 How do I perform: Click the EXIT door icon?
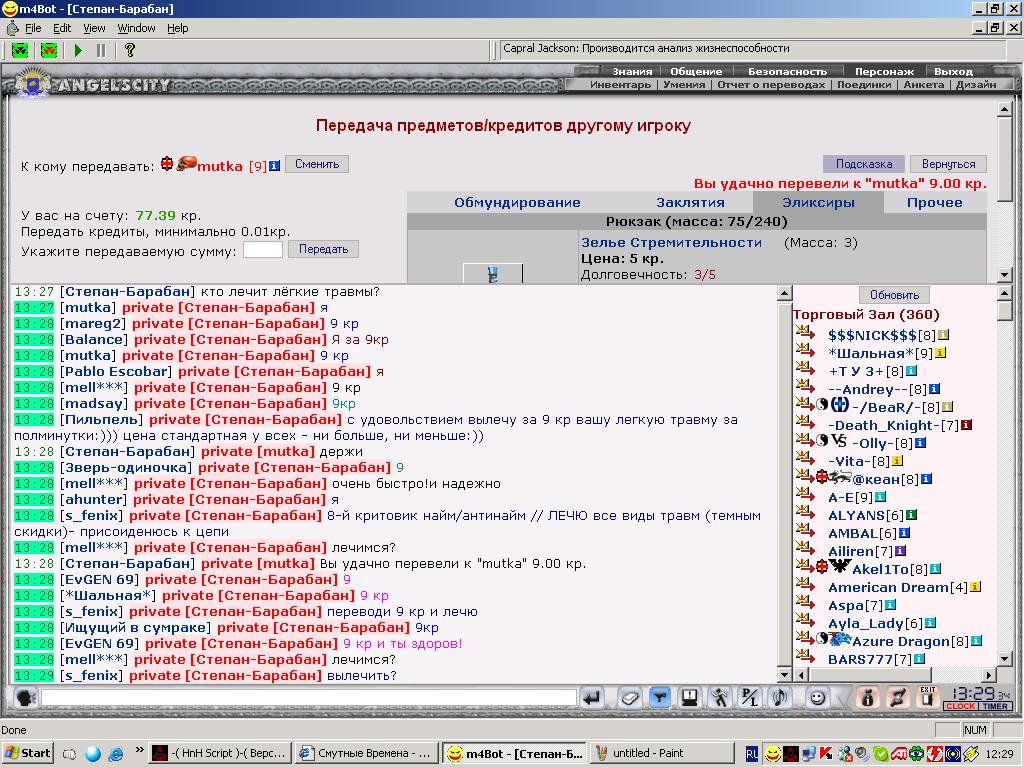point(927,697)
